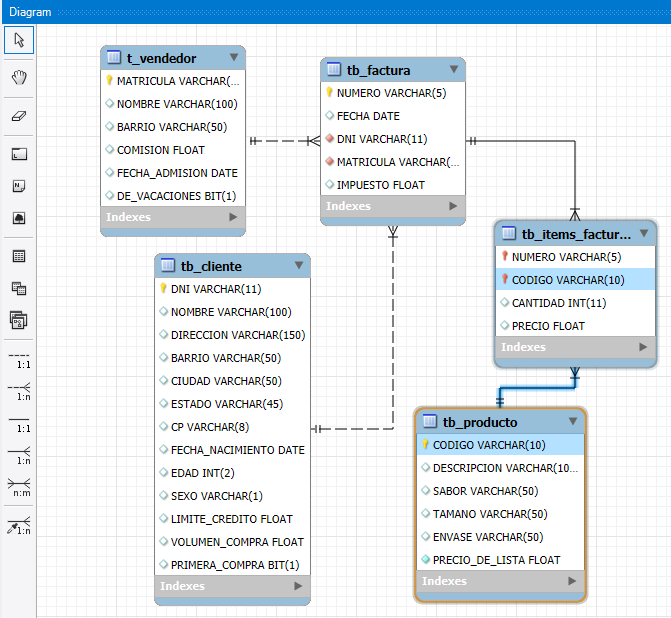Select CIUDAD VARCHAR(50) column
The width and height of the screenshot is (671, 618).
[232, 381]
